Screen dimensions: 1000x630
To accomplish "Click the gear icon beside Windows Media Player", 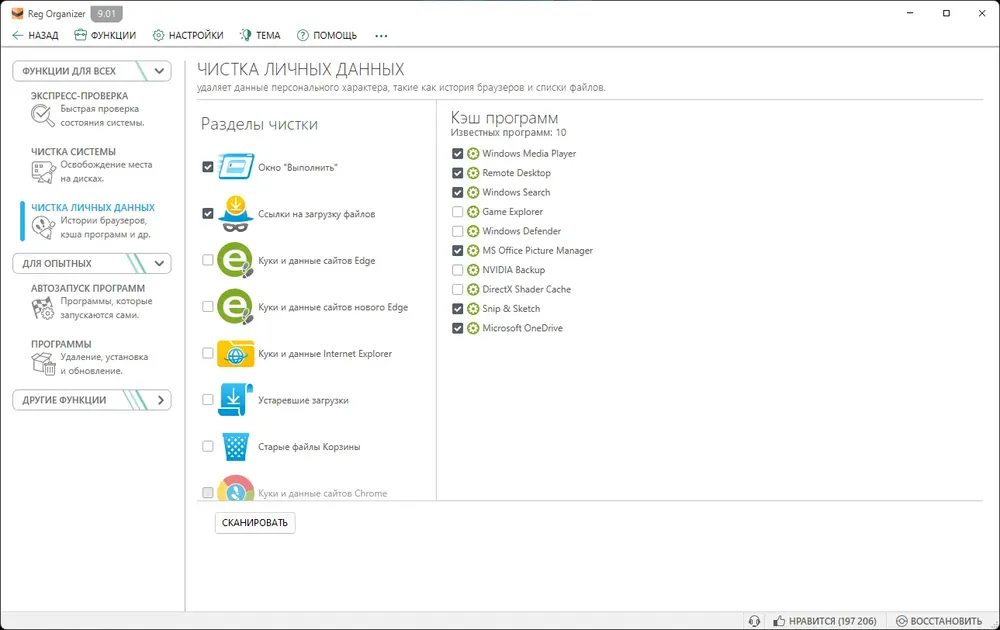I will [473, 154].
